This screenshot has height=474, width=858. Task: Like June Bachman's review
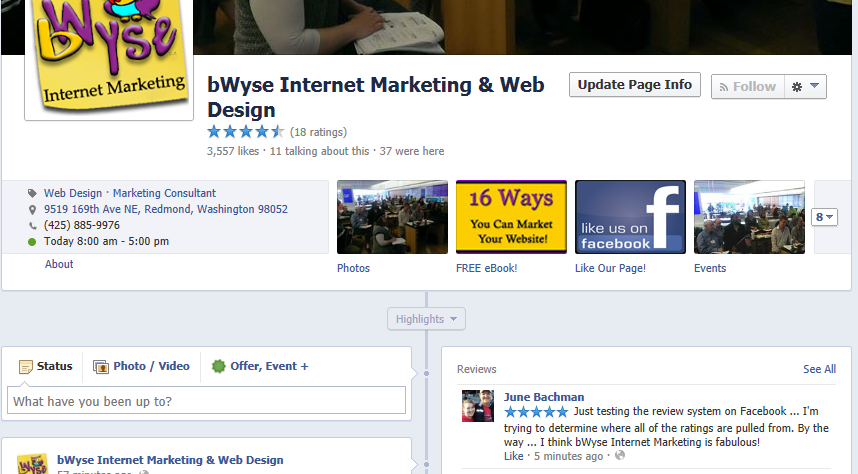513,456
